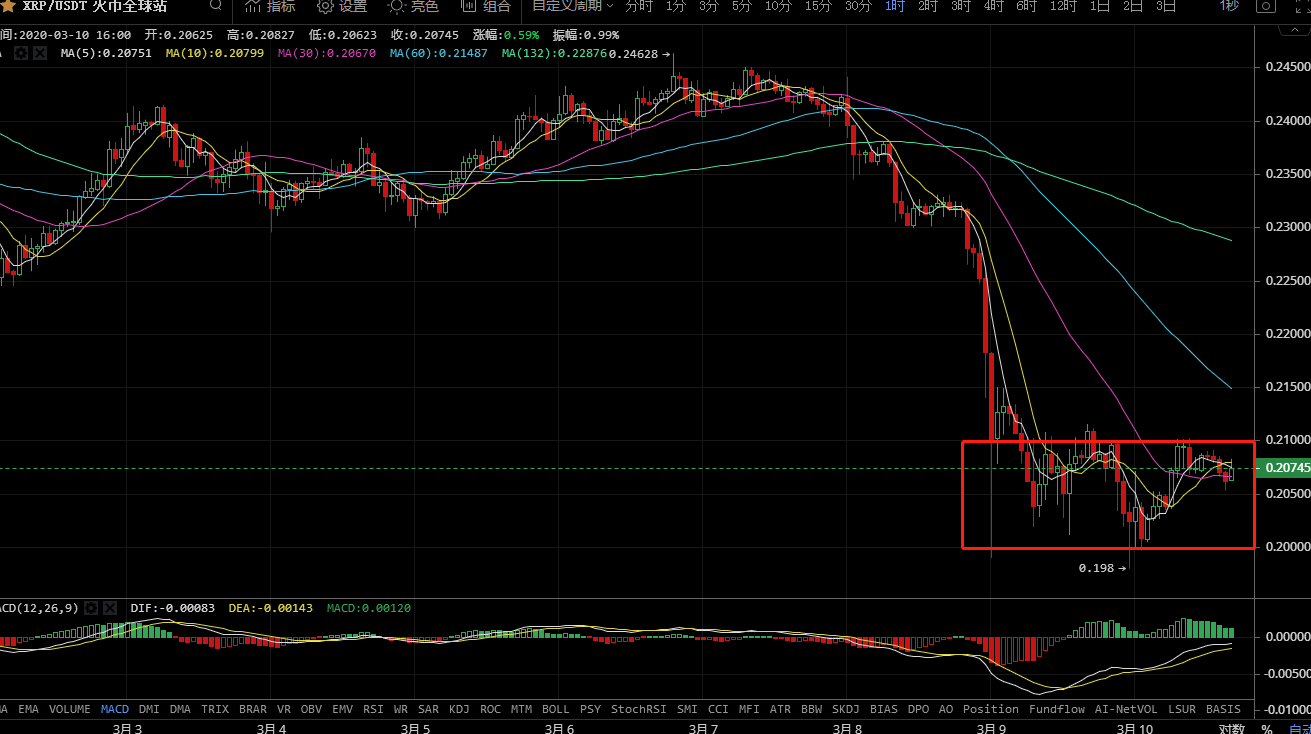Click the search magnifier icon
This screenshot has width=1311, height=734.
216,6
